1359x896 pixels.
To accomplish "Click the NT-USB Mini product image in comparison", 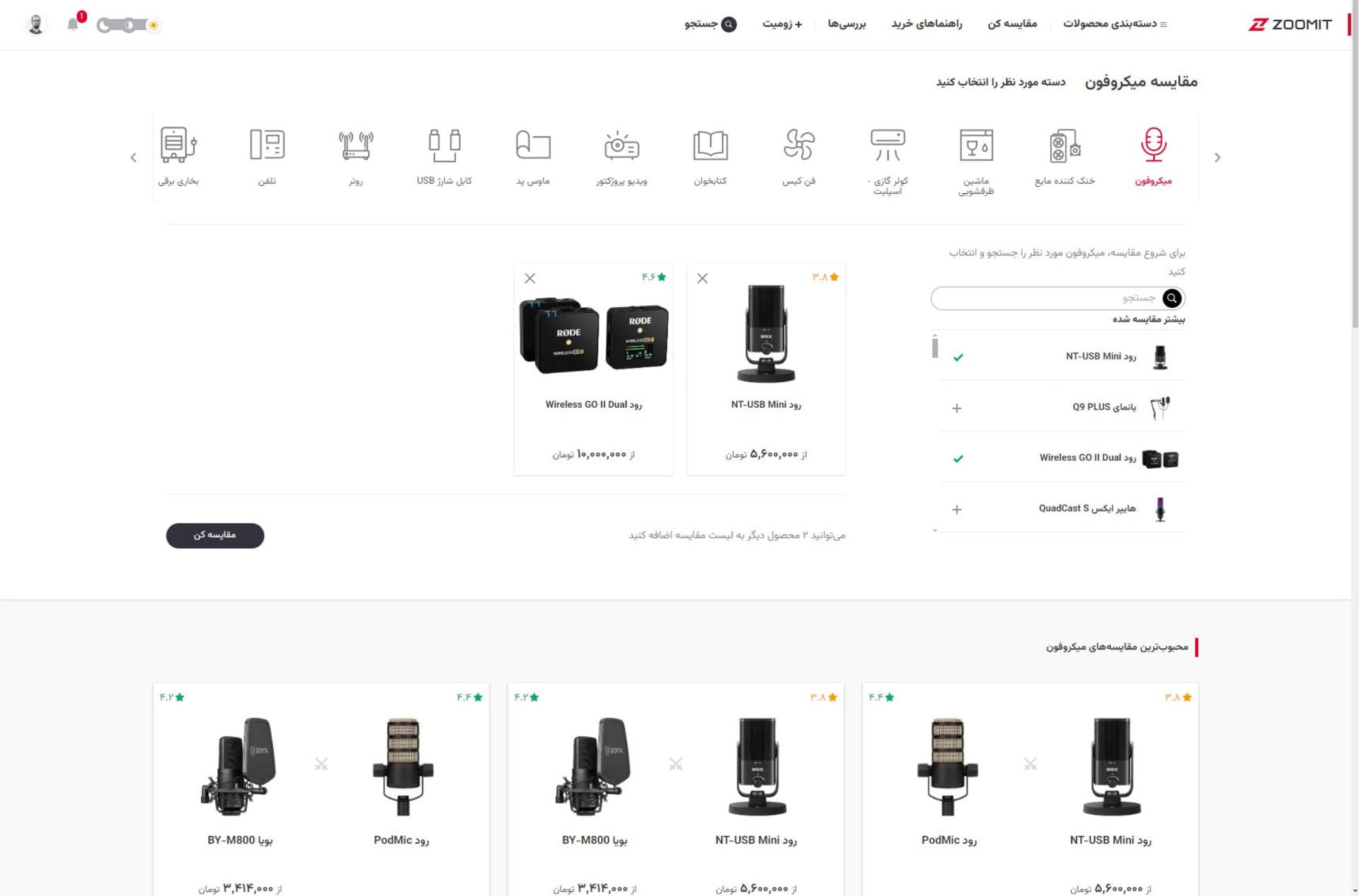I will (766, 334).
